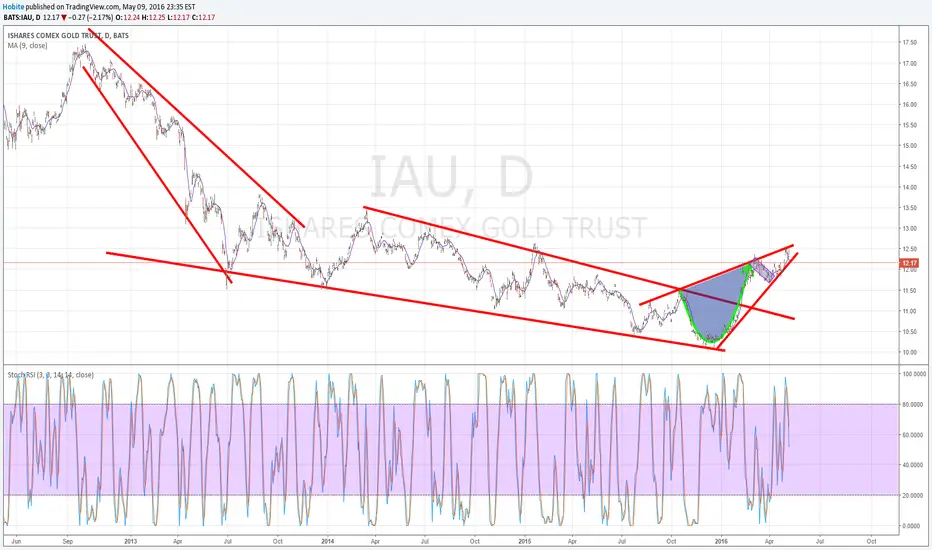
Task: Click the 10.00 price axis label
Action: (909, 352)
